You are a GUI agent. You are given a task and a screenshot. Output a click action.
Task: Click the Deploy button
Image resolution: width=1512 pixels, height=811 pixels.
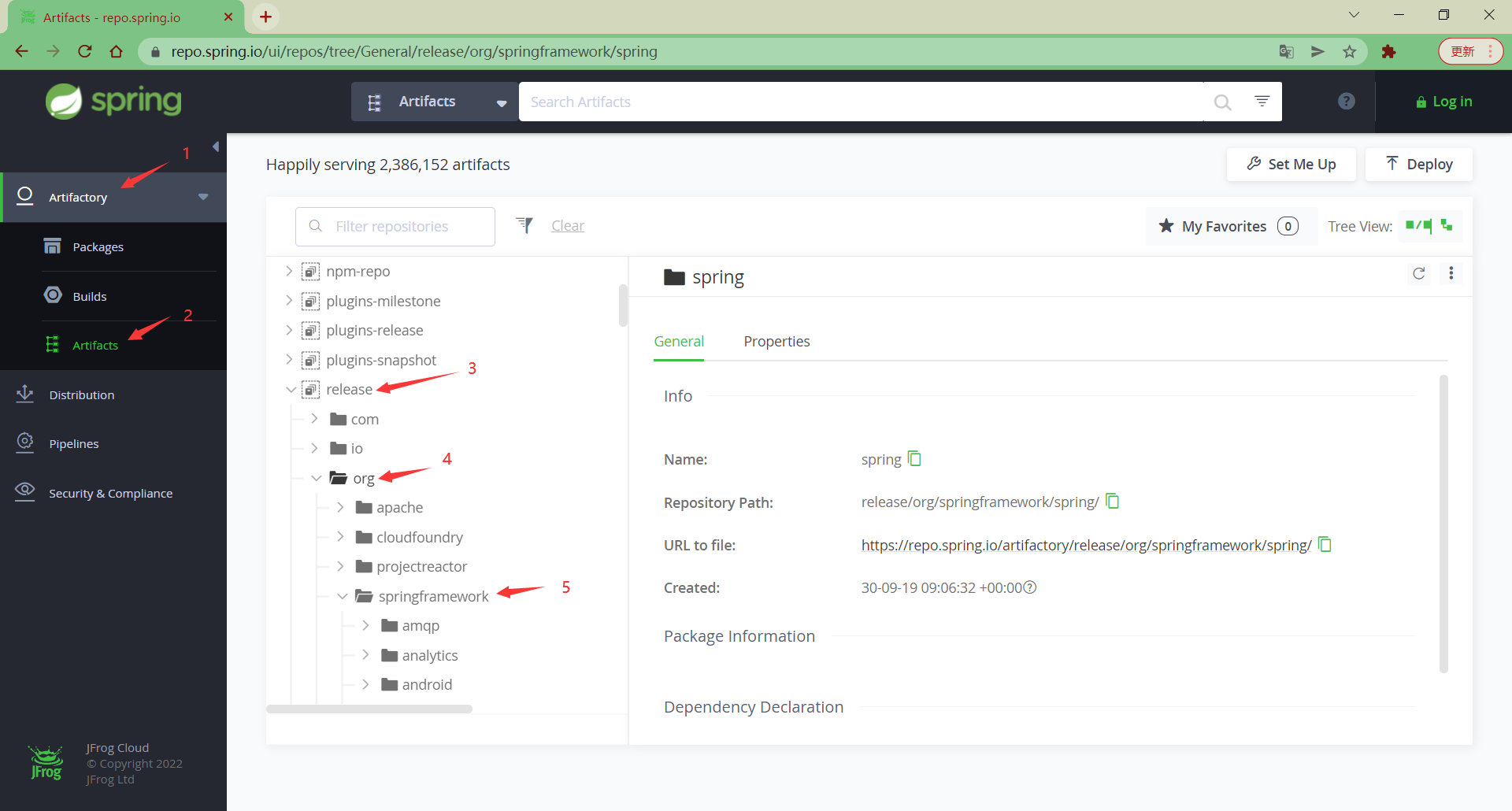pos(1418,164)
